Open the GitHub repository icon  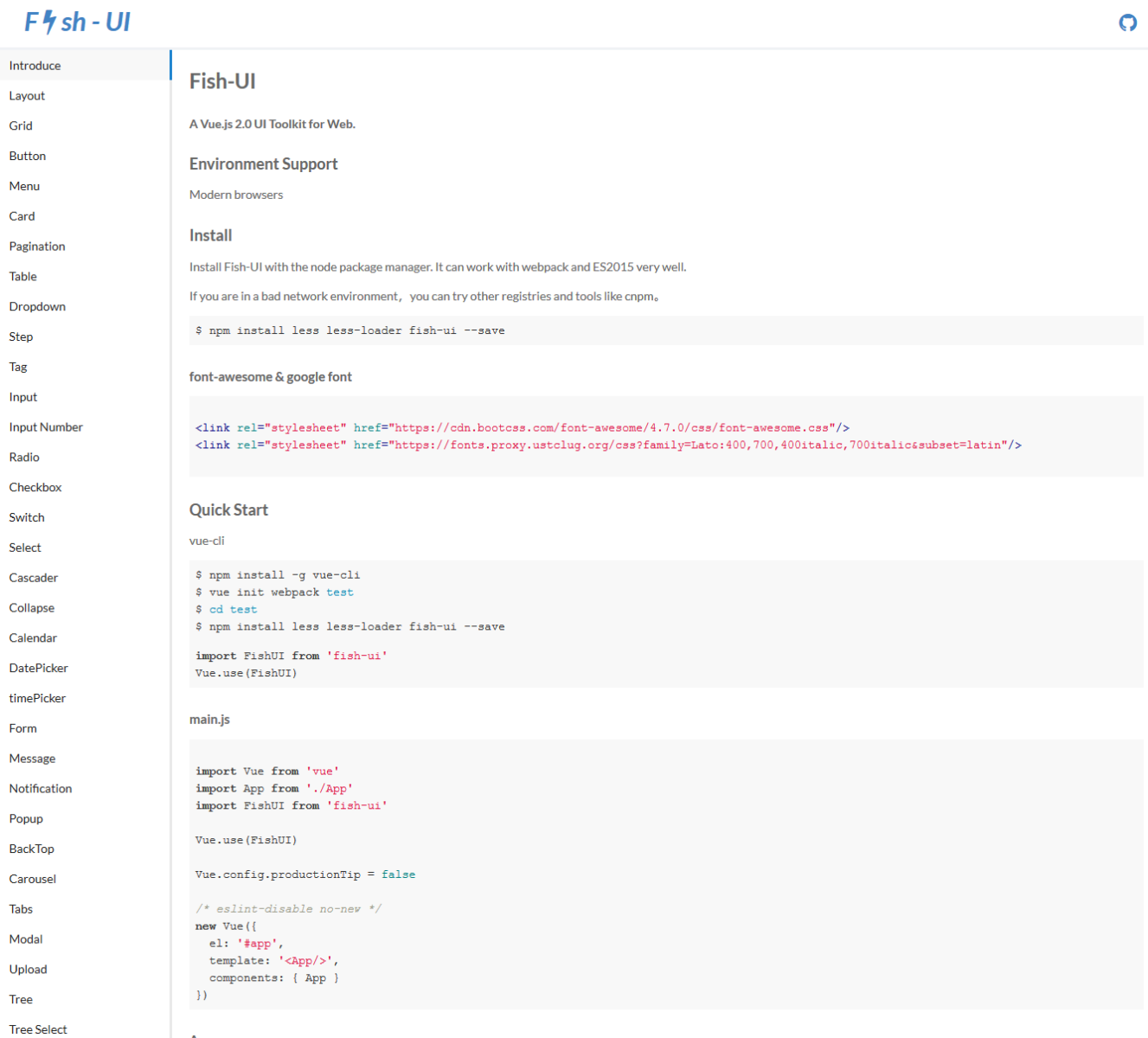pos(1127,22)
